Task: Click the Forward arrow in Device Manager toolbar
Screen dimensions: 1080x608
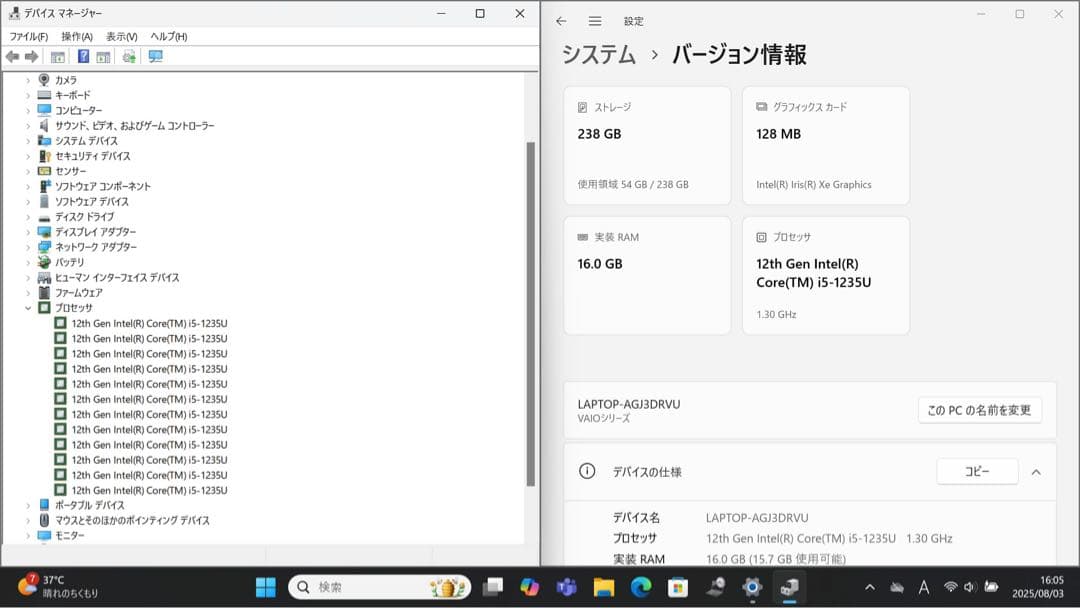Action: 32,56
